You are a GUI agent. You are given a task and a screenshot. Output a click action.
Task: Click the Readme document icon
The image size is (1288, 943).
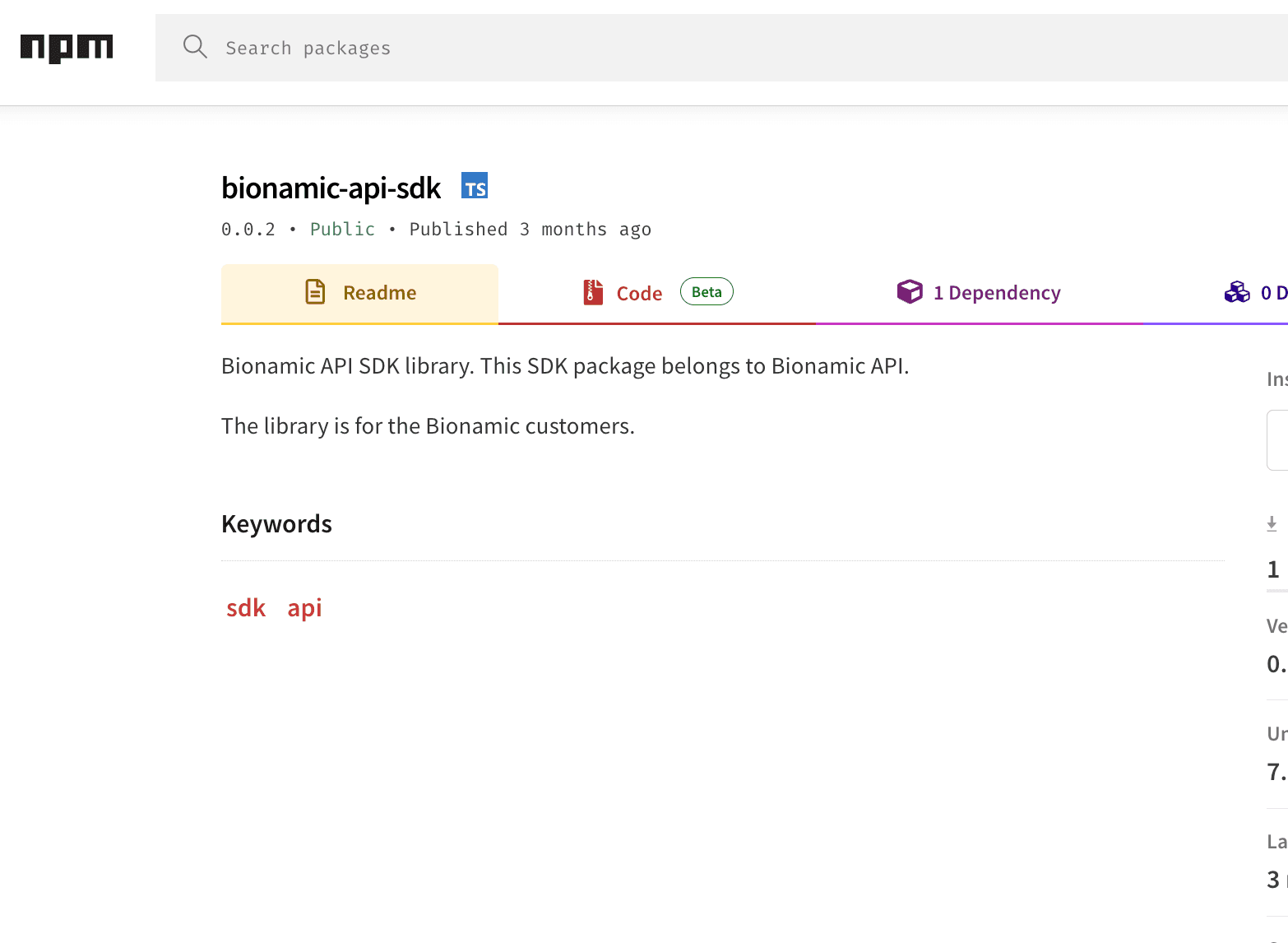click(315, 291)
